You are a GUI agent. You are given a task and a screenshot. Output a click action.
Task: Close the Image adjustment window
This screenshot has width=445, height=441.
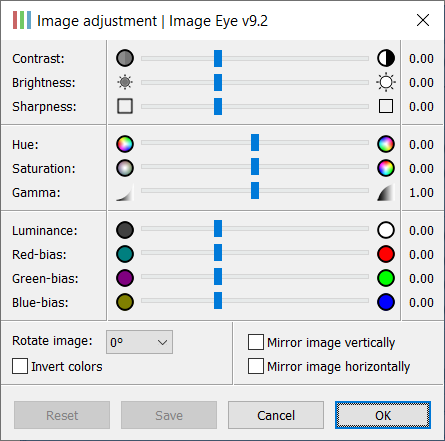[x=423, y=20]
